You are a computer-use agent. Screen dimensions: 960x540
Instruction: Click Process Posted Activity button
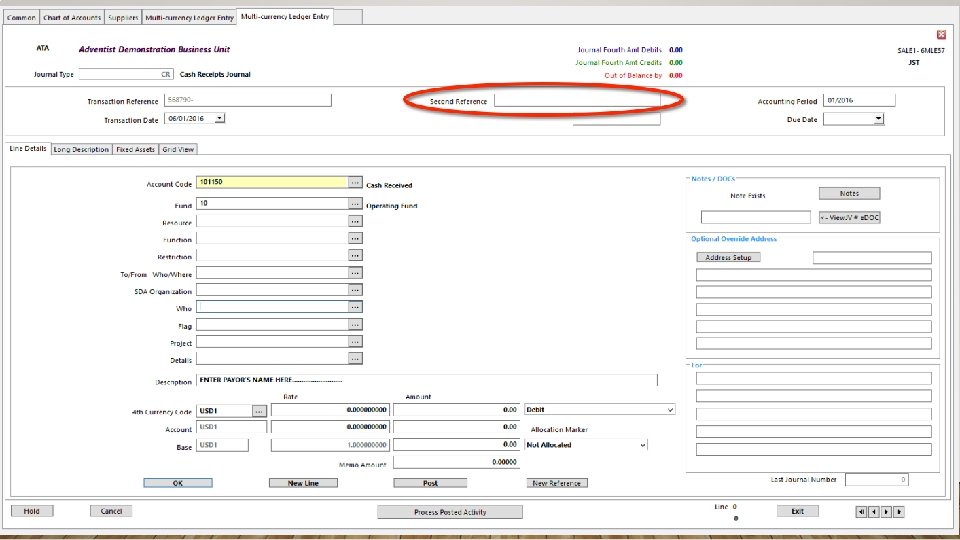[x=450, y=512]
